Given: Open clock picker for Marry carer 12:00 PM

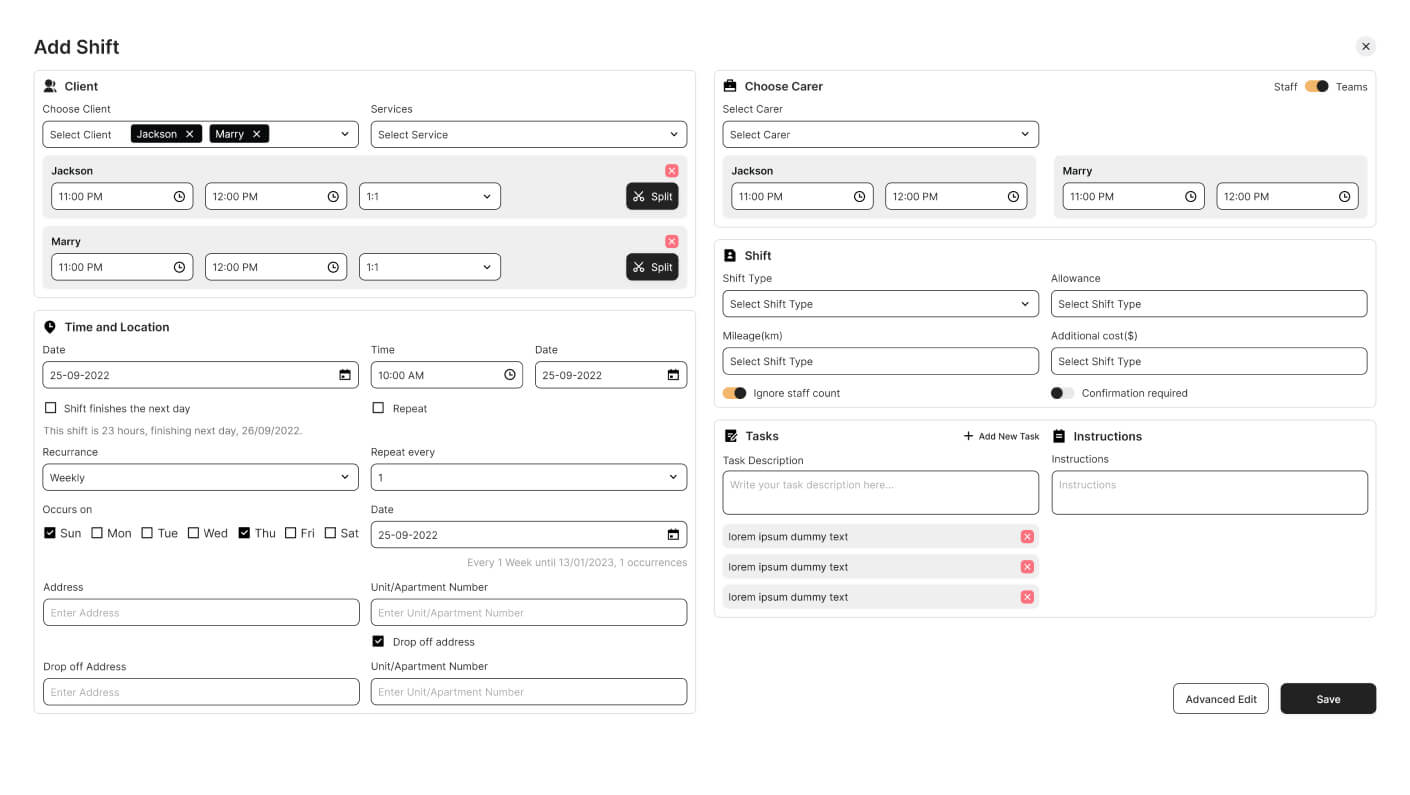Looking at the screenshot, I should coord(1344,197).
